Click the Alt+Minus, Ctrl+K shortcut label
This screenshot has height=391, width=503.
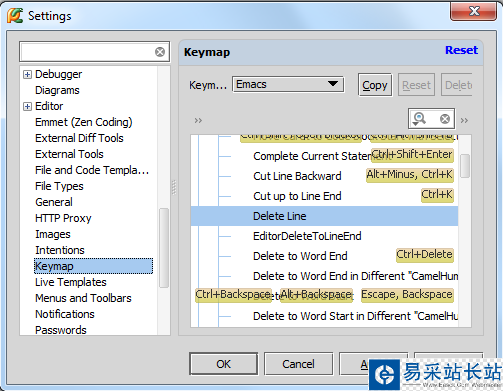coord(410,175)
